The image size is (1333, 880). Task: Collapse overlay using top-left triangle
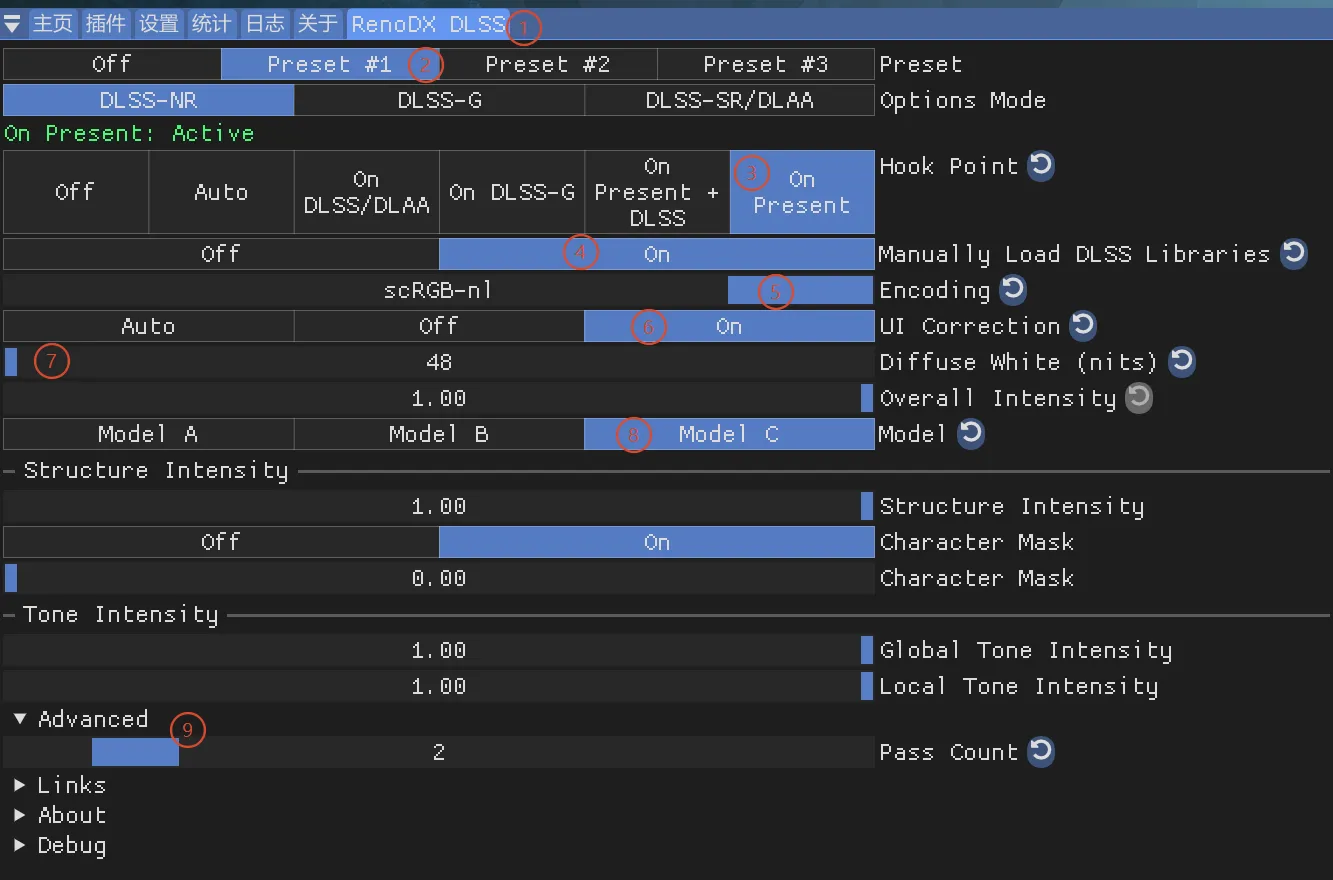tap(13, 24)
